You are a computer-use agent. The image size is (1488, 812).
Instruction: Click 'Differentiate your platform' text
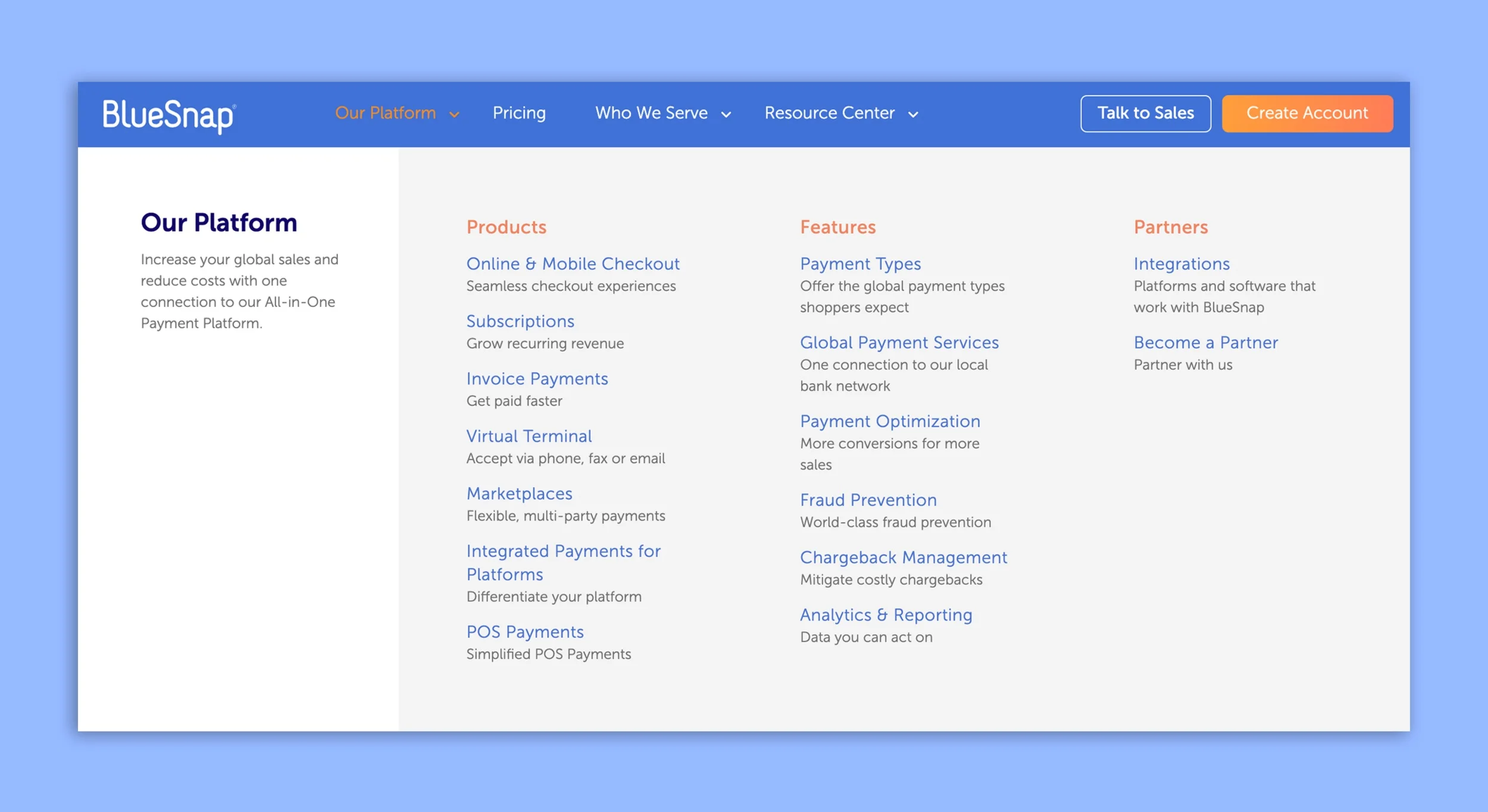[554, 597]
